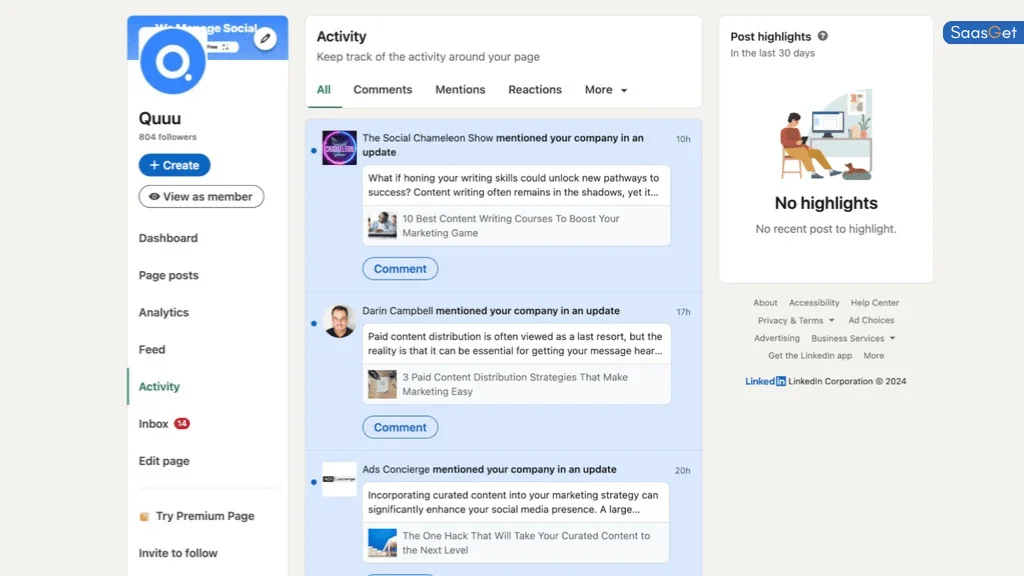1024x576 pixels.
Task: Open '10 Best Content Writing Courses' article title
Action: tap(511, 226)
